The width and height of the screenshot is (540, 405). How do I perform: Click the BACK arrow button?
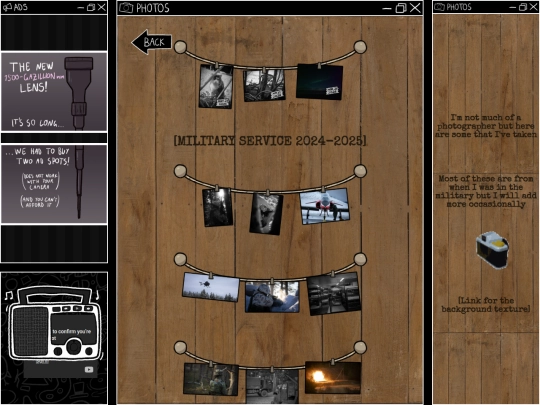152,42
